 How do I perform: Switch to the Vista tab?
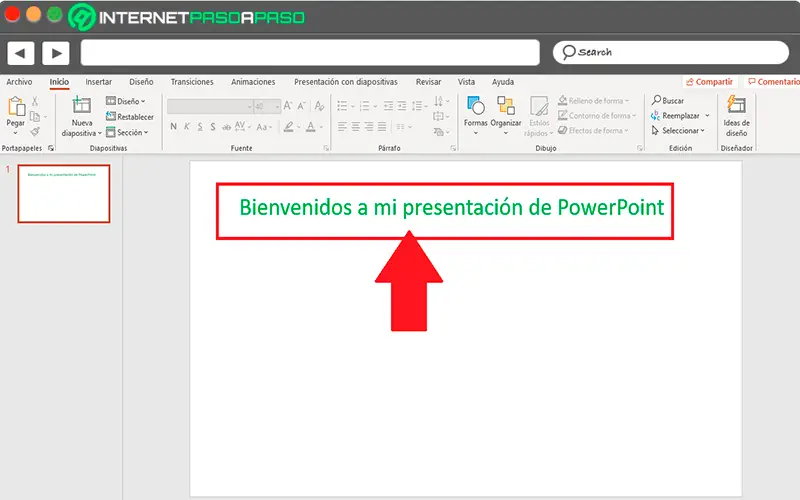tap(466, 82)
